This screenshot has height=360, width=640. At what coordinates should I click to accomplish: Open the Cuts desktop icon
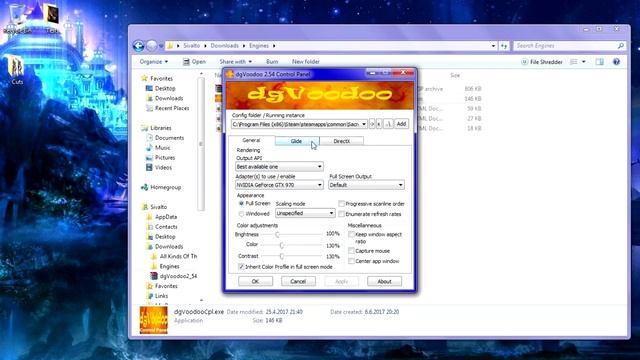pyautogui.click(x=17, y=71)
